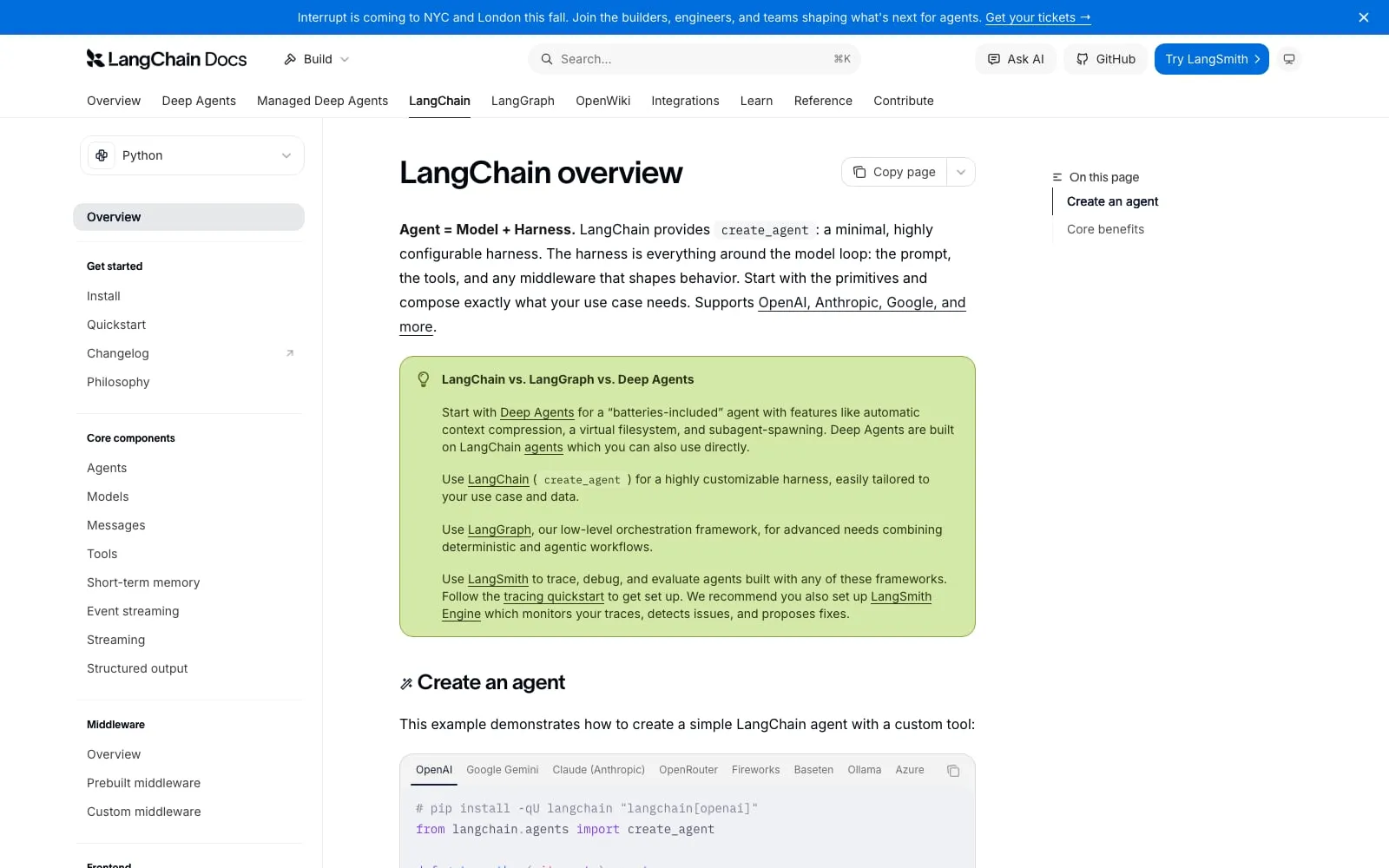Screen dimensions: 1389x868
Task: Switch to the Deep Agents tab
Action: pyautogui.click(x=199, y=101)
